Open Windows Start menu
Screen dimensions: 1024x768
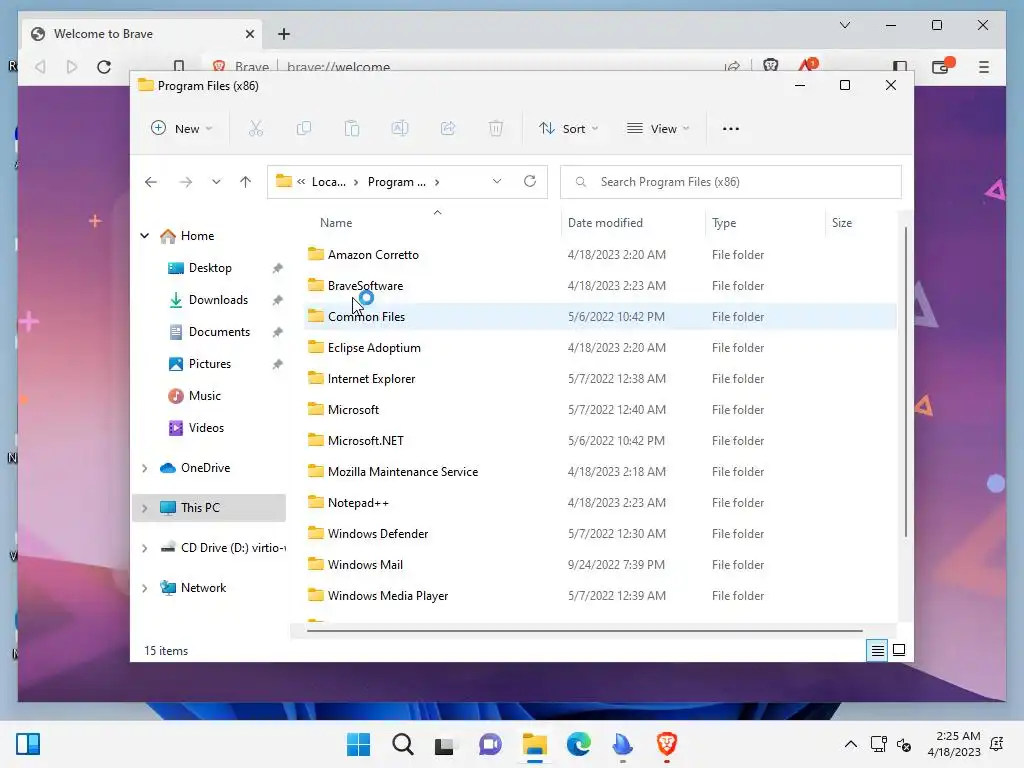[359, 744]
